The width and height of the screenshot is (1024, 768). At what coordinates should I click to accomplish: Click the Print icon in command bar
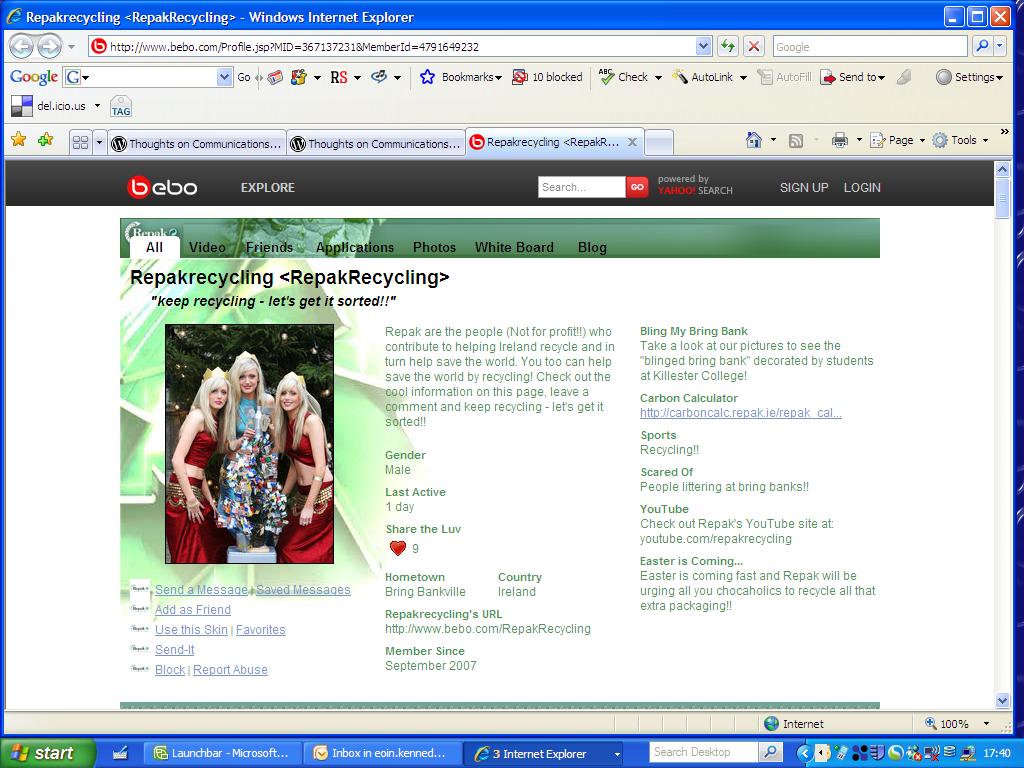point(840,140)
